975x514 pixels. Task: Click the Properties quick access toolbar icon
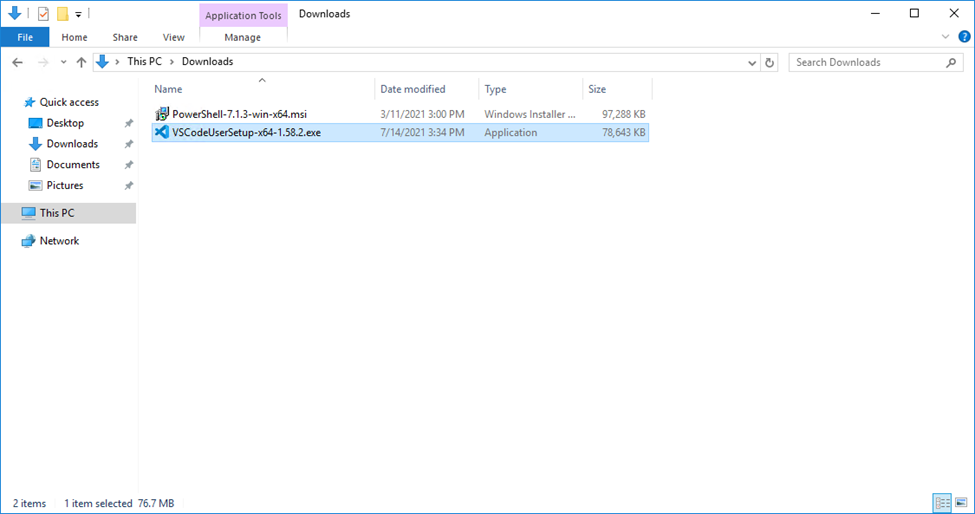[x=43, y=13]
